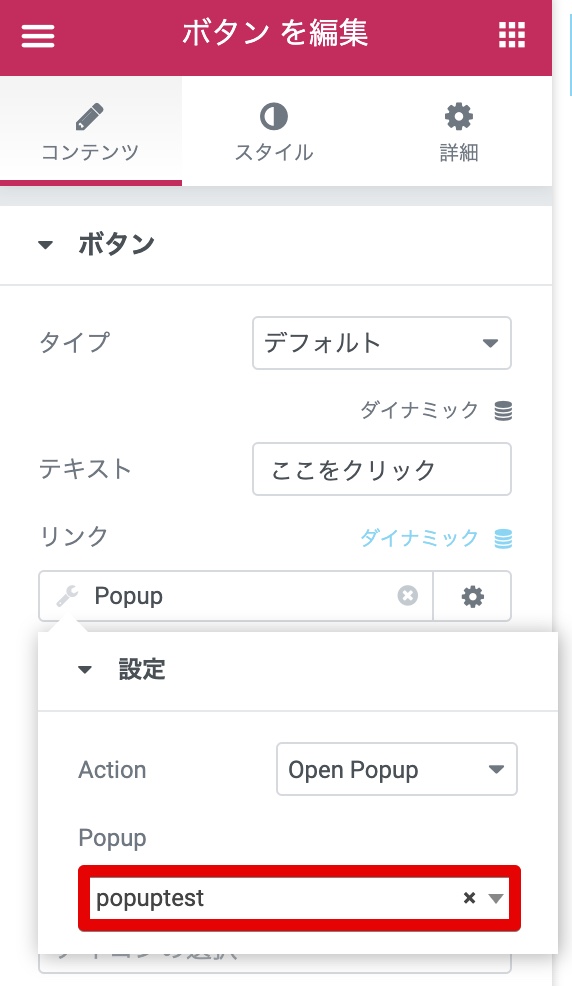Click the ここをクリック text field
This screenshot has height=986, width=572.
tap(382, 470)
